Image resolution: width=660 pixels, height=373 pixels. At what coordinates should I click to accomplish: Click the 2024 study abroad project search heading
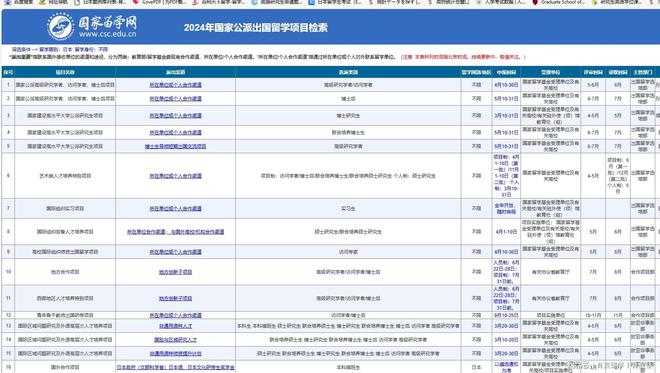[255, 28]
